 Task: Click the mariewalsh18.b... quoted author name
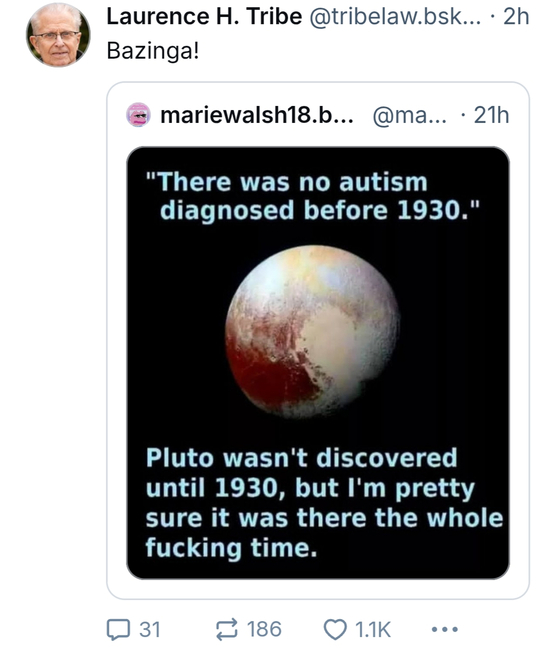click(257, 115)
